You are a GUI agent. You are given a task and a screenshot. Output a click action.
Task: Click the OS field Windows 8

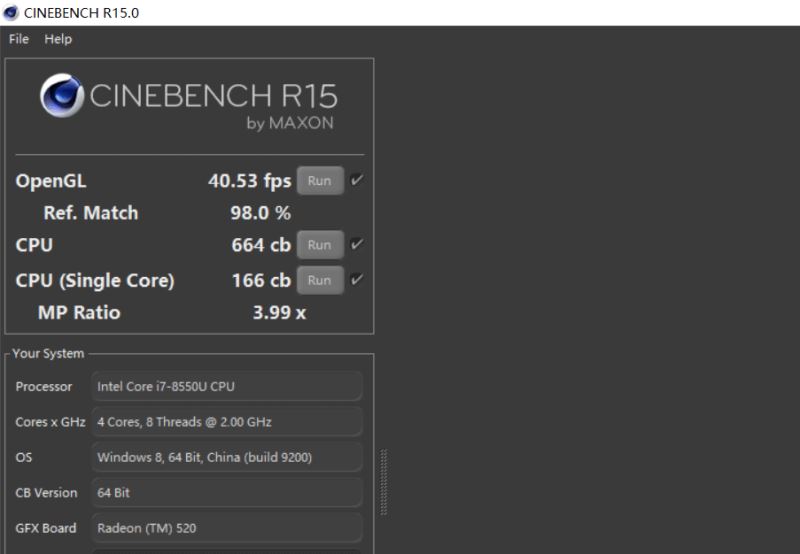click(x=227, y=457)
